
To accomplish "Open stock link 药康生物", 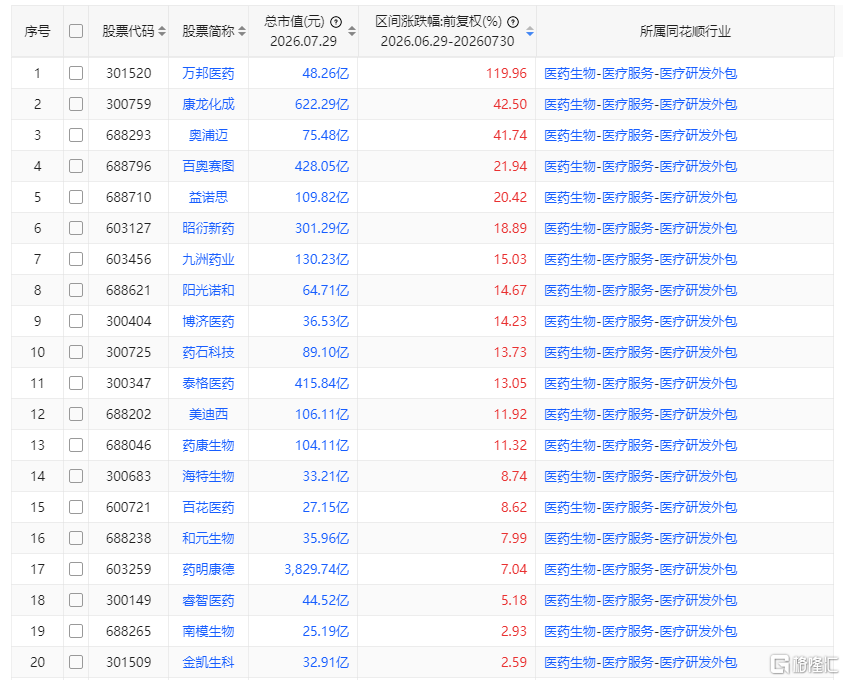I will point(208,445).
